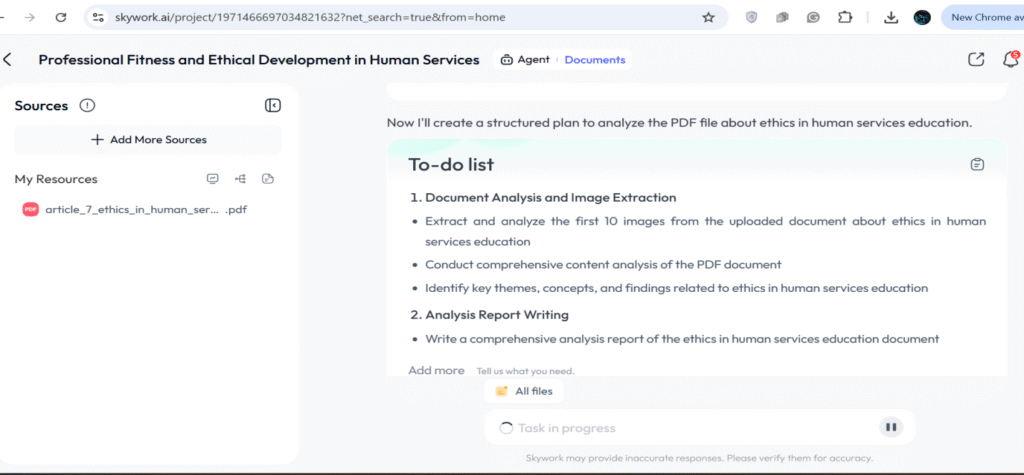Switch to the Agent tab
The width and height of the screenshot is (1024, 475).
click(x=525, y=60)
